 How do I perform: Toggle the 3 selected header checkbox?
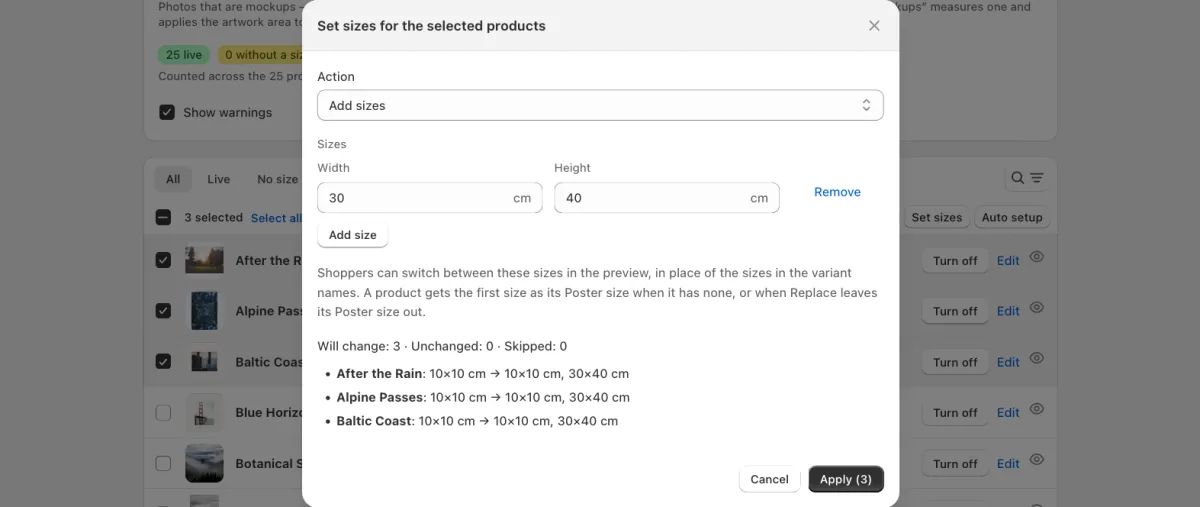point(163,217)
